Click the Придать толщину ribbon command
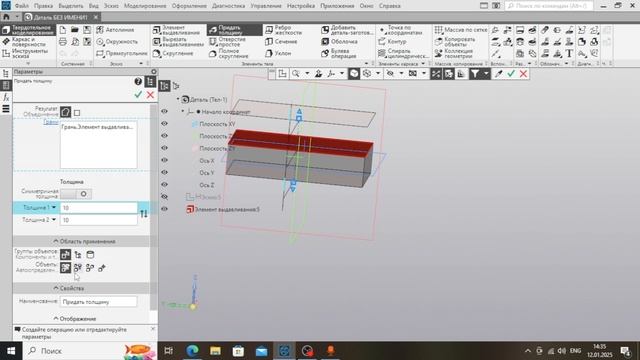Viewport: 640px width, 360px height. [x=234, y=30]
